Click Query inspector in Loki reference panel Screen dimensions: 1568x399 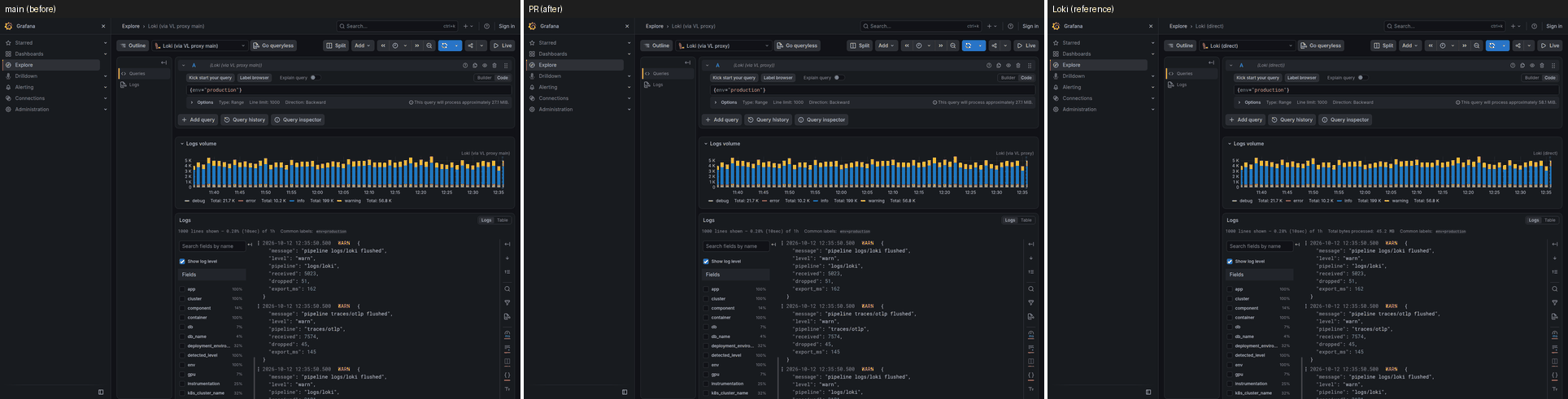(1345, 119)
